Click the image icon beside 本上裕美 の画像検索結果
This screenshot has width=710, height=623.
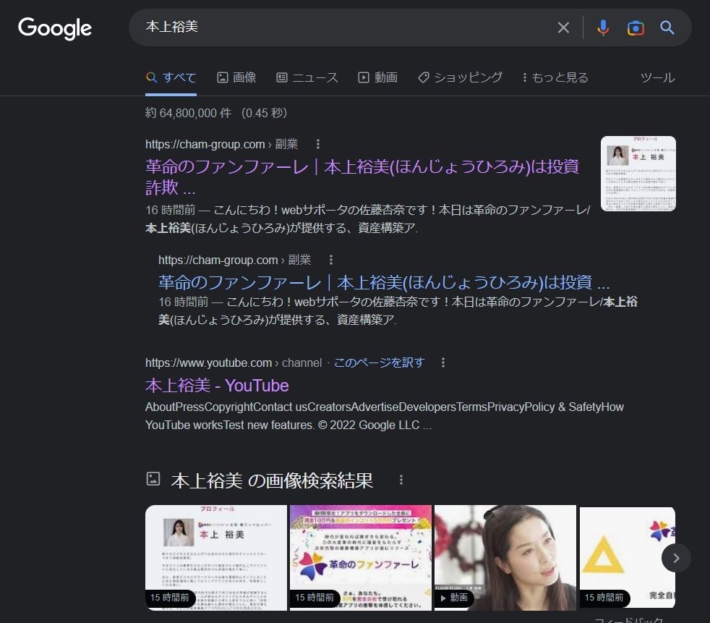(x=153, y=479)
